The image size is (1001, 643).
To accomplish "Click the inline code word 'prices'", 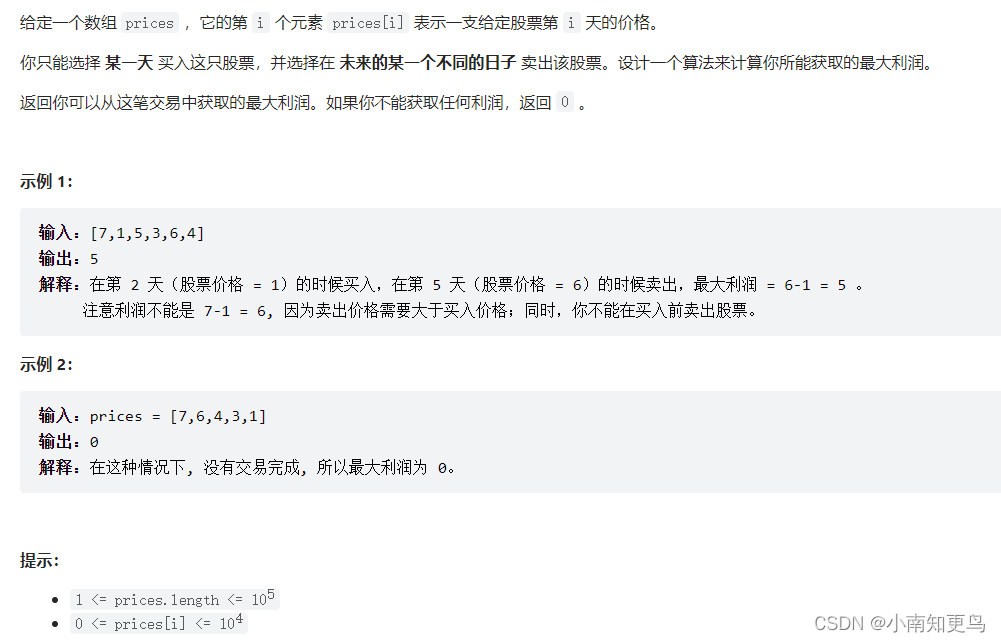I will 149,24.
